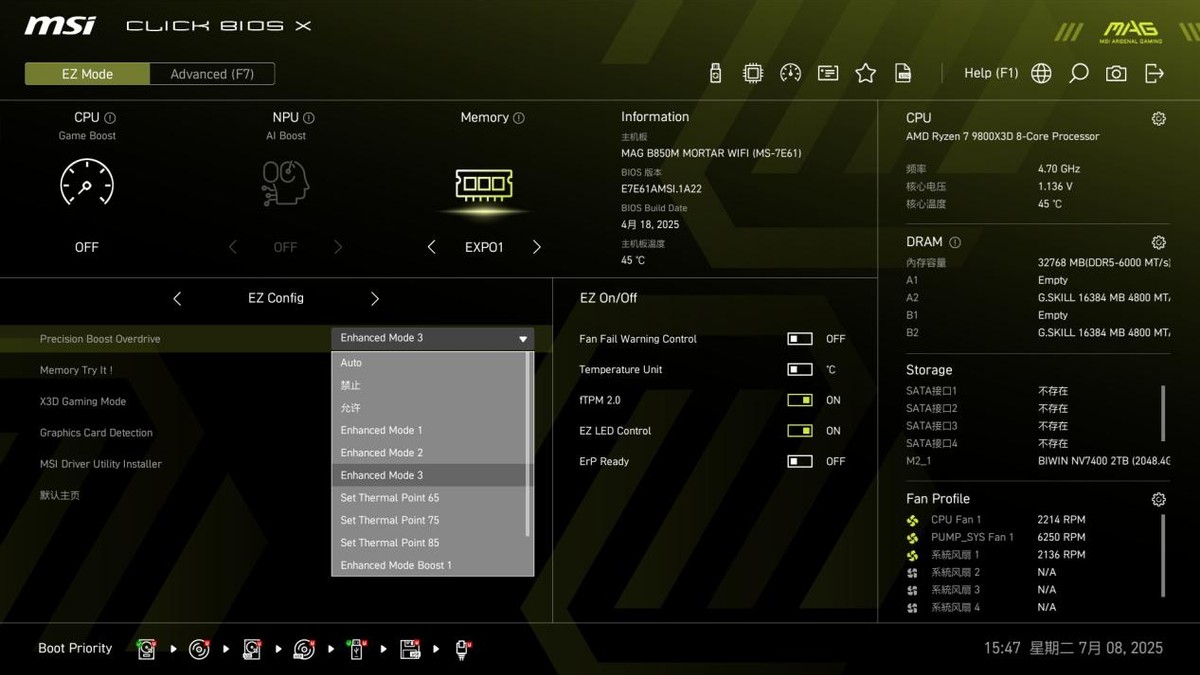Go to previous EZ Config page arrow
The width and height of the screenshot is (1200, 675).
[x=177, y=298]
